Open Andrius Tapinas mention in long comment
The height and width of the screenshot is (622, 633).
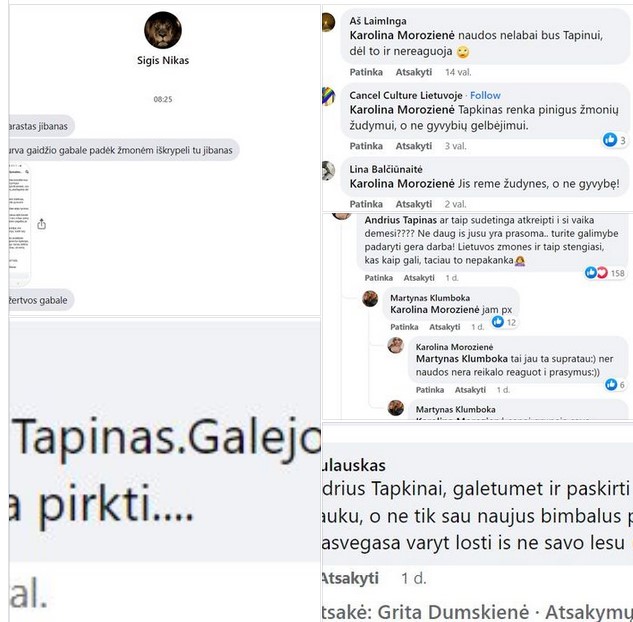pyautogui.click(x=400, y=220)
